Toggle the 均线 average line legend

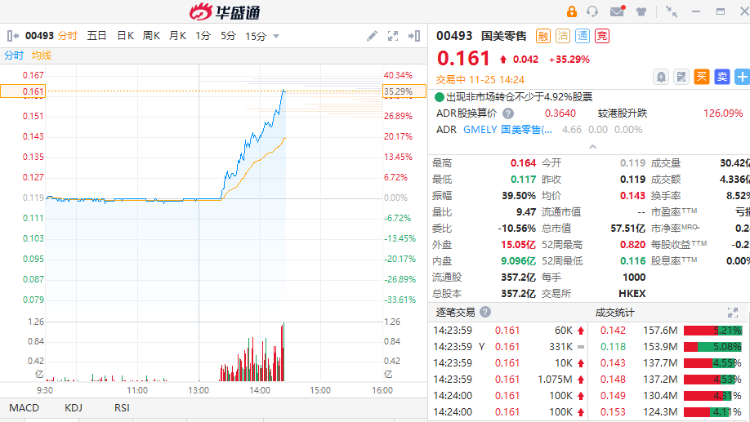[x=42, y=56]
